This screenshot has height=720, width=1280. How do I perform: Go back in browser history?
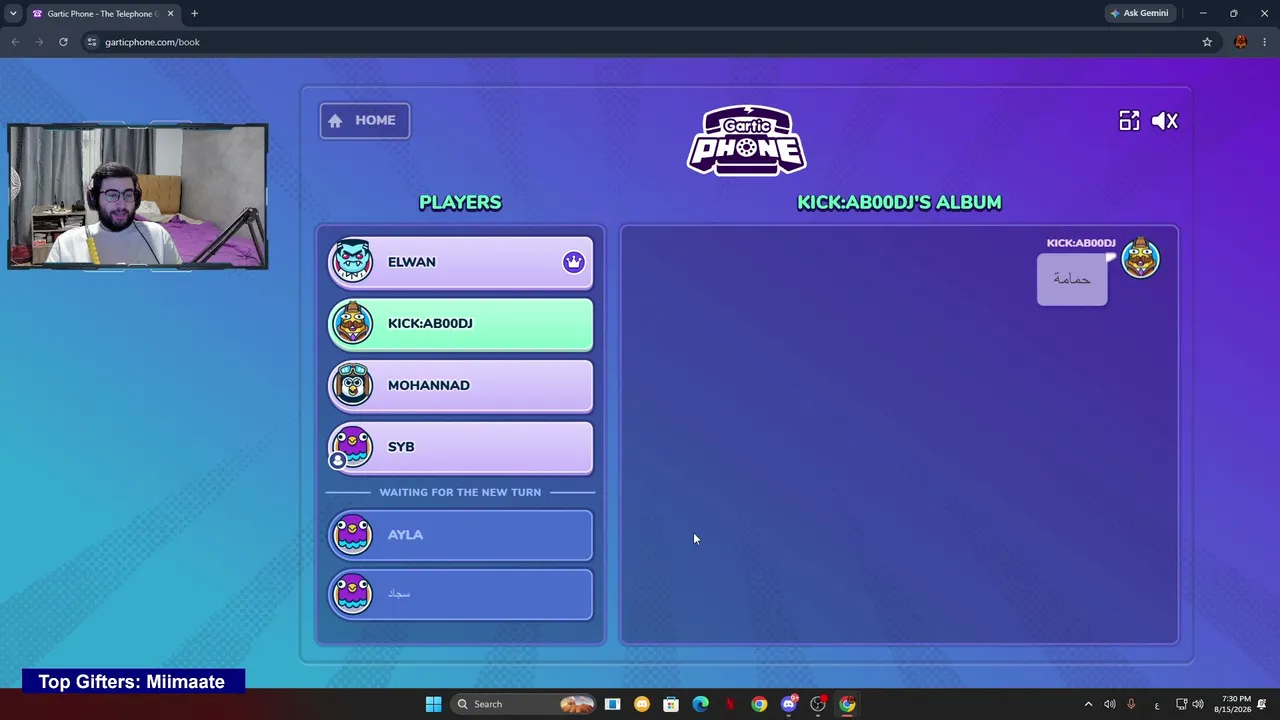coord(15,42)
